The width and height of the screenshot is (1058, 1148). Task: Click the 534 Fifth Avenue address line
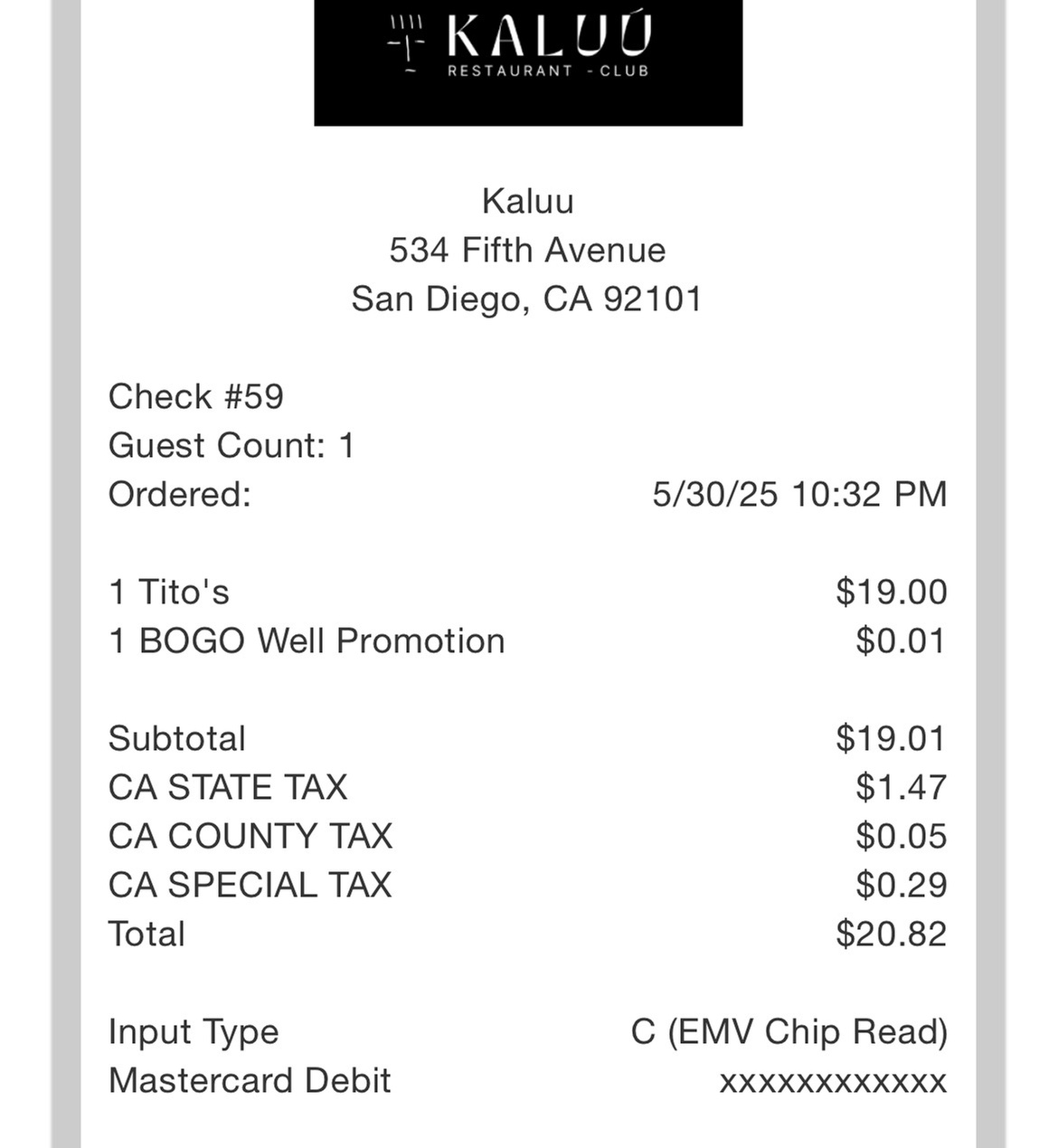click(528, 250)
